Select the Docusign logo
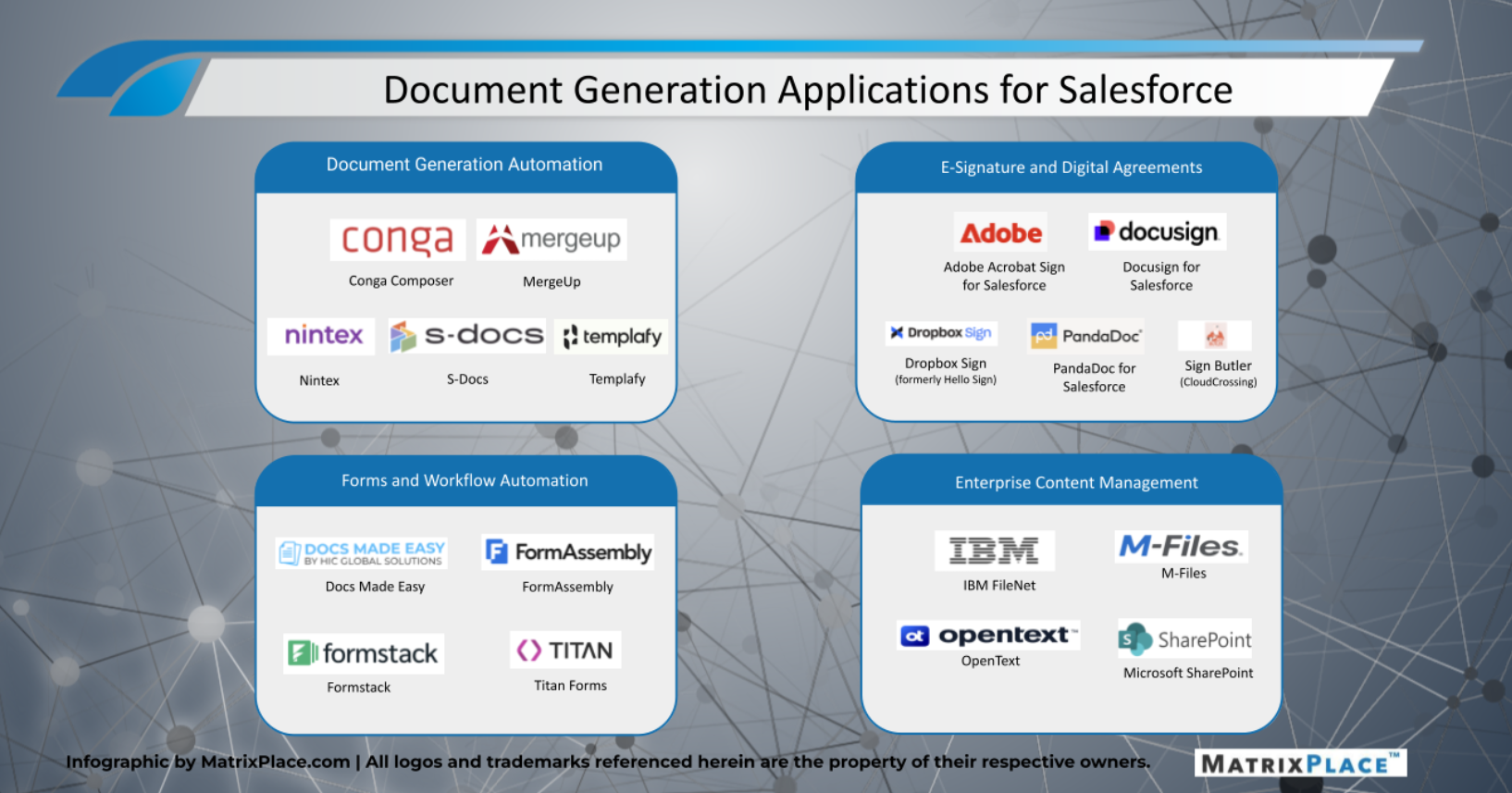This screenshot has width=1512, height=793. (x=1157, y=231)
